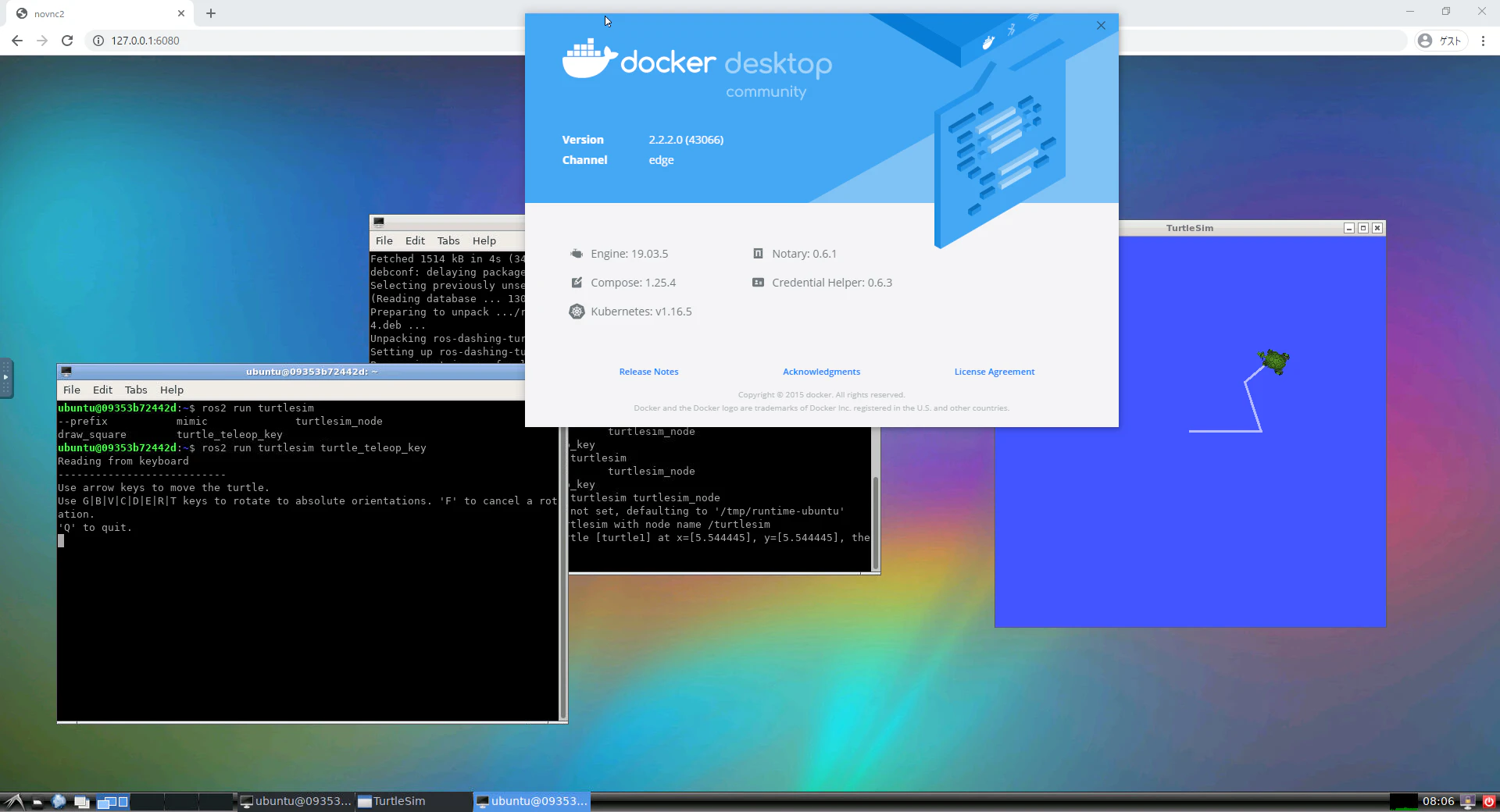Viewport: 1500px width, 812px height.
Task: Select the novnc2 browser tab
Action: pyautogui.click(x=99, y=14)
